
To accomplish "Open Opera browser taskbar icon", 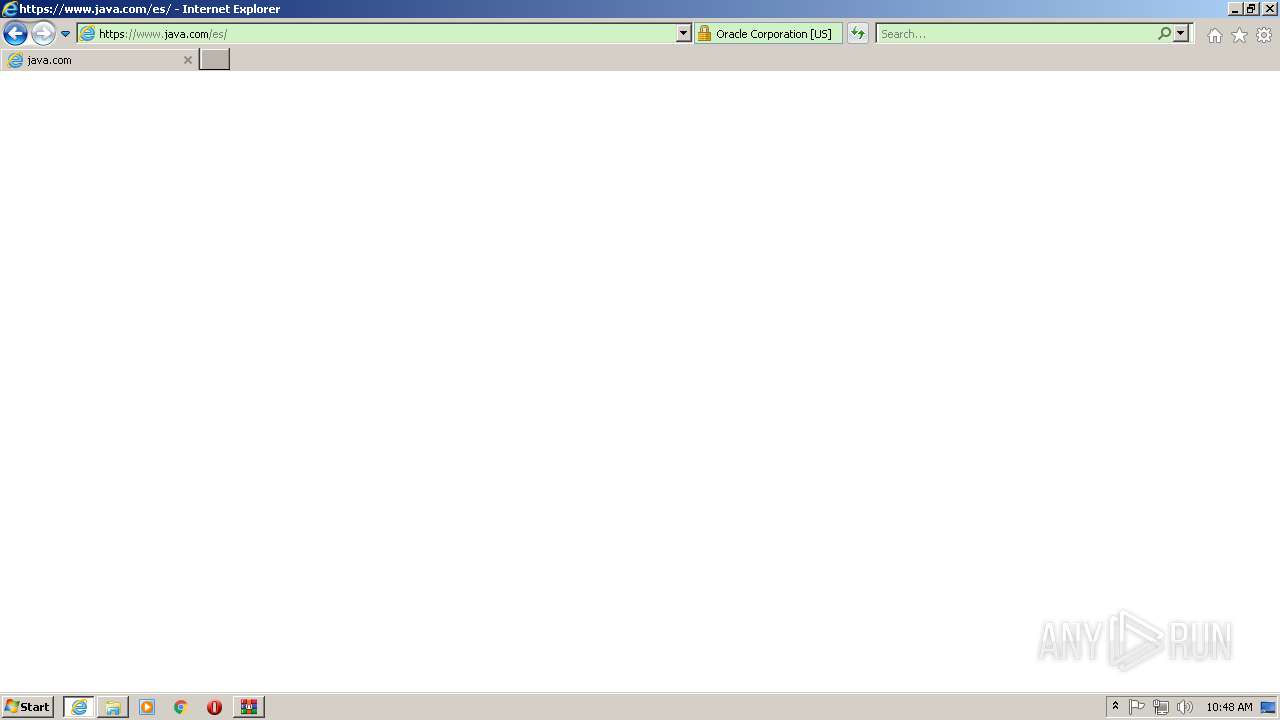I will (214, 707).
